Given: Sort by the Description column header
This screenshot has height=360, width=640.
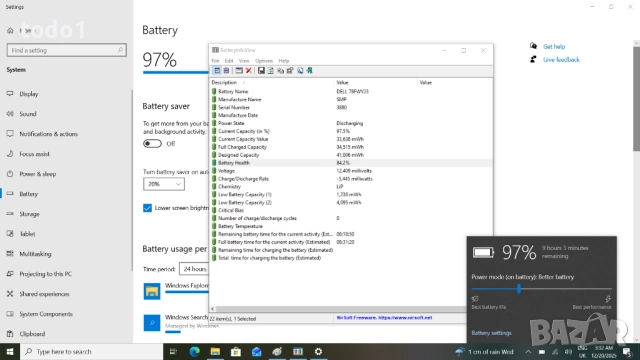Looking at the screenshot, I should (271, 82).
